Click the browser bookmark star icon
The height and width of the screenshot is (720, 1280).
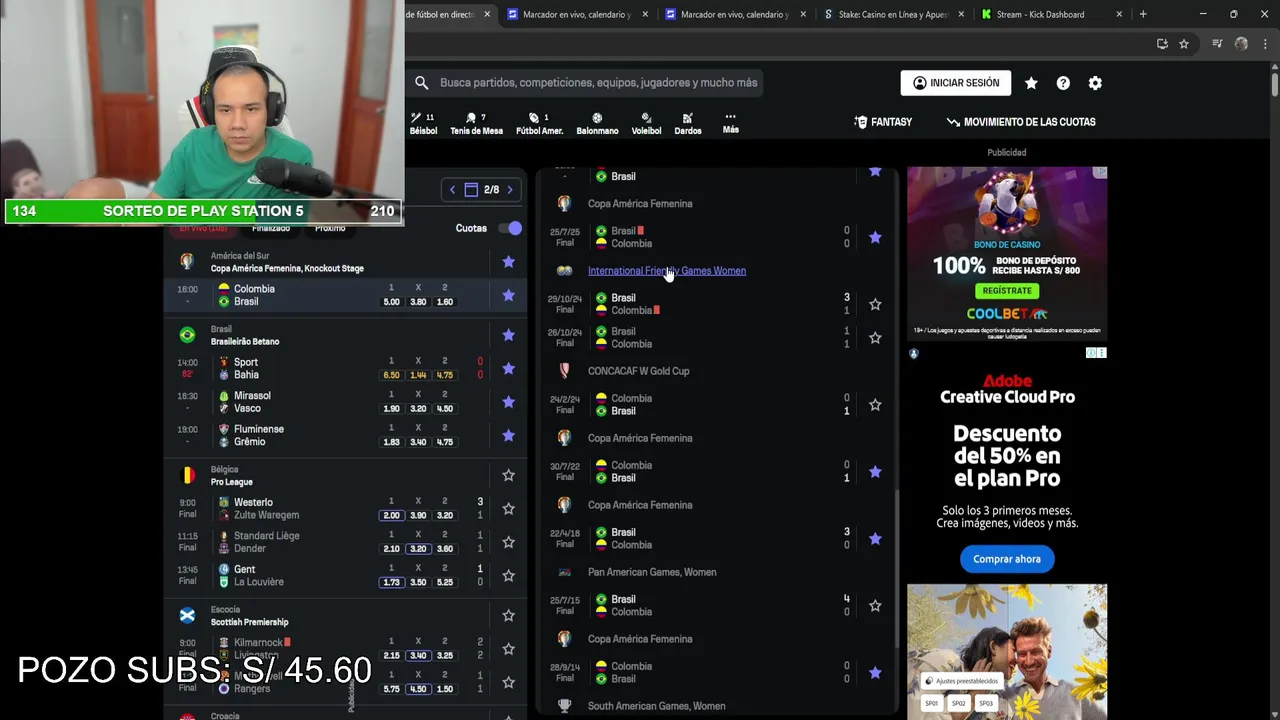click(x=1184, y=44)
